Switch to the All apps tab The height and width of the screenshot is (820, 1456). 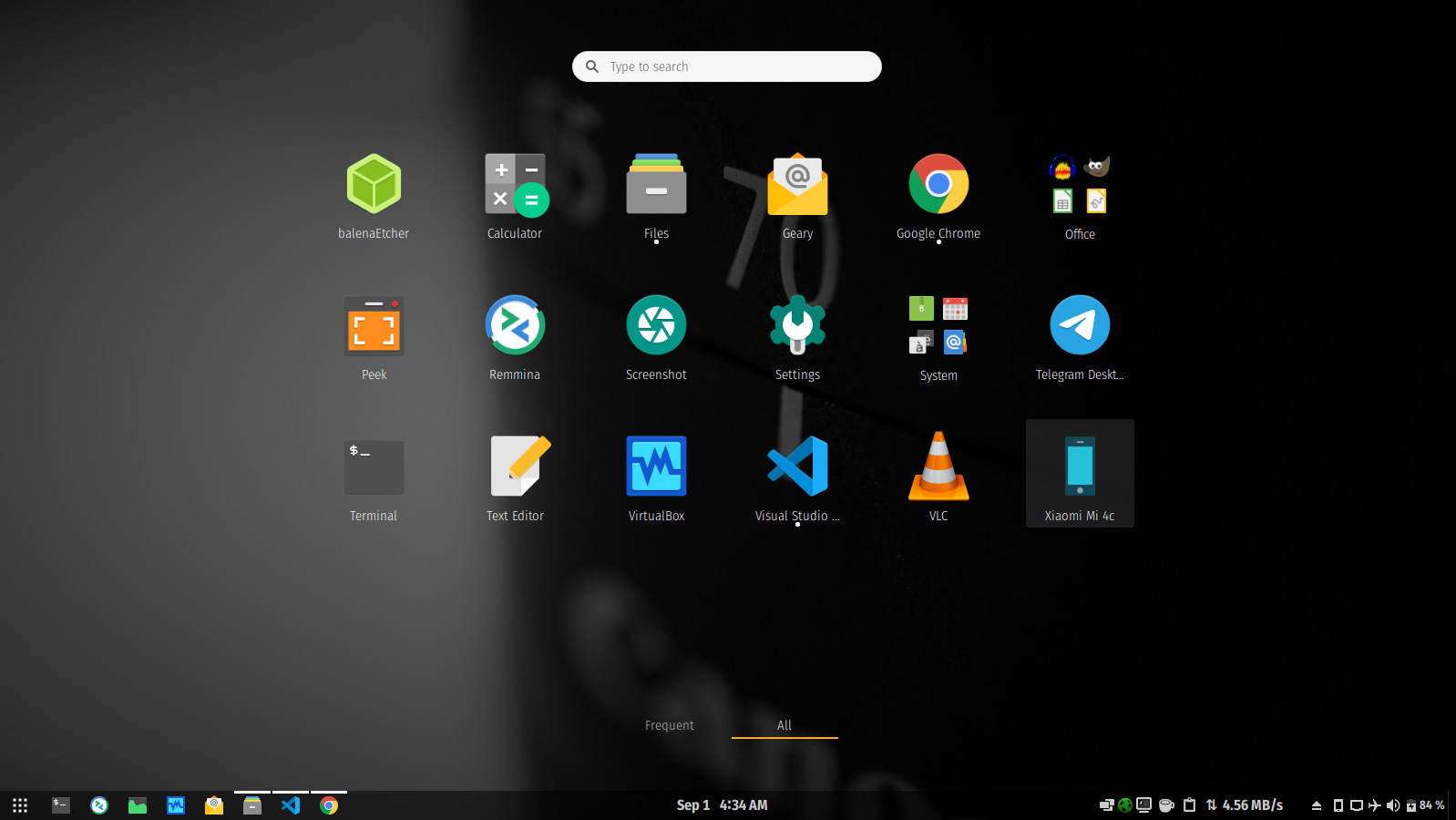point(784,725)
